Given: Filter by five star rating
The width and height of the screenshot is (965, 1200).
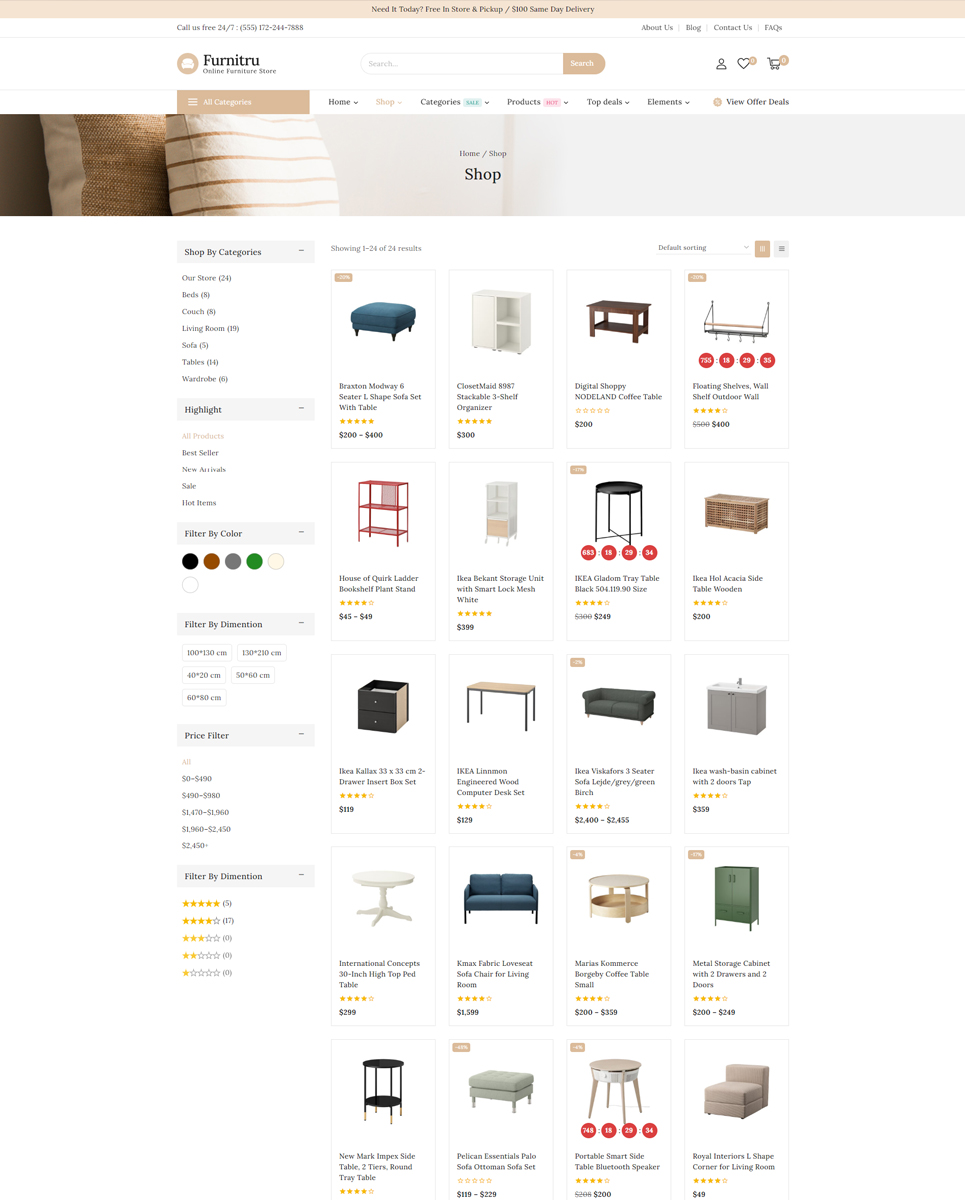Looking at the screenshot, I should 206,904.
